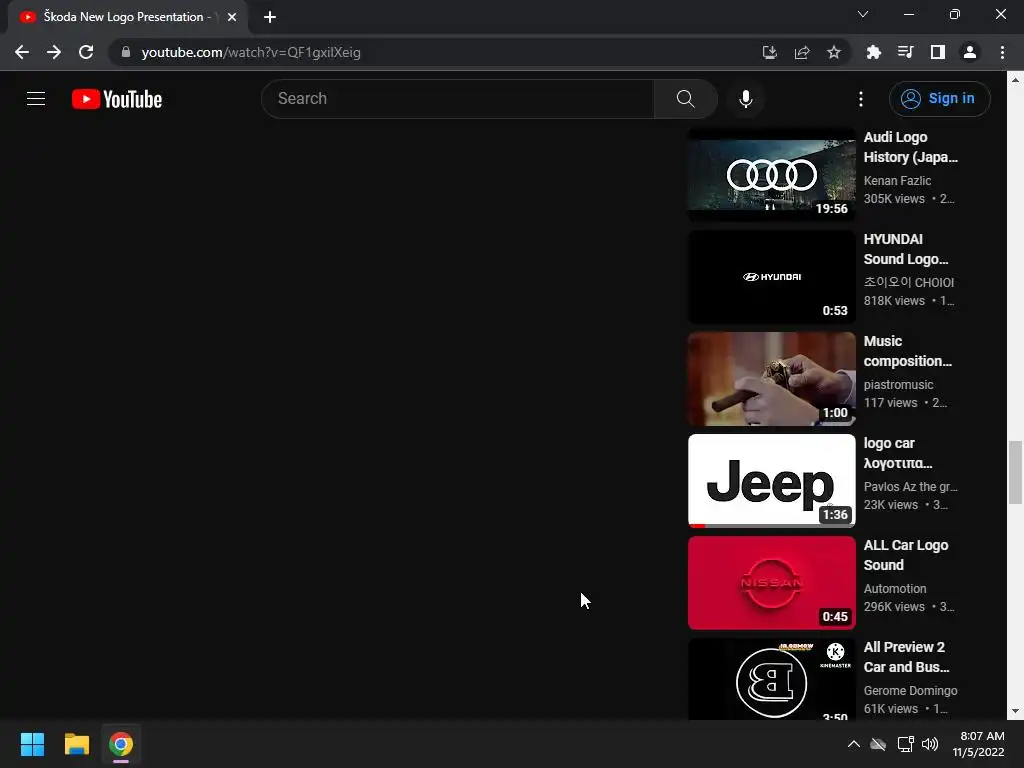Open Windows Start menu

click(32, 744)
